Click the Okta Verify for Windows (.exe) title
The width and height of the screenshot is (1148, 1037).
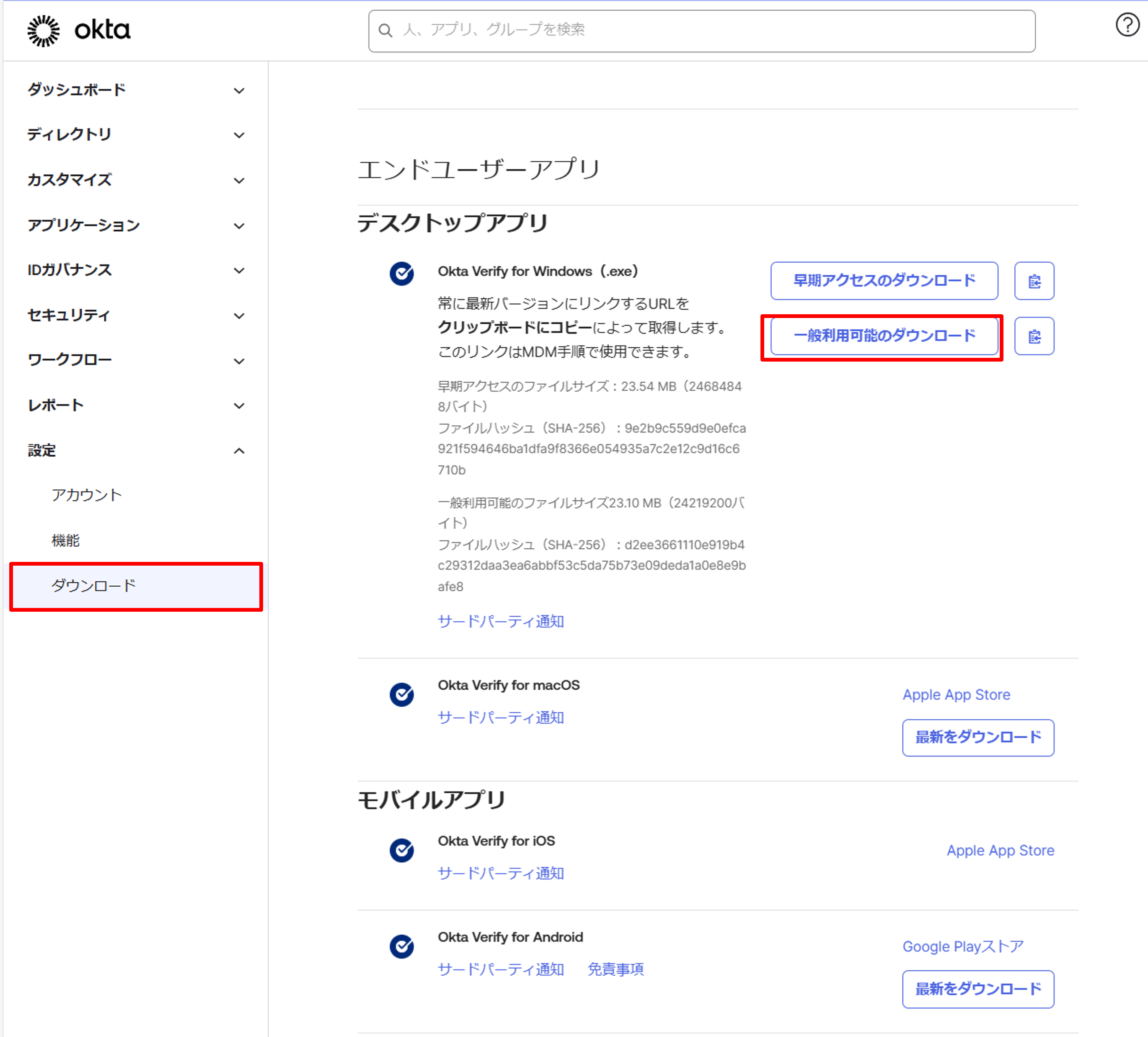pos(538,272)
